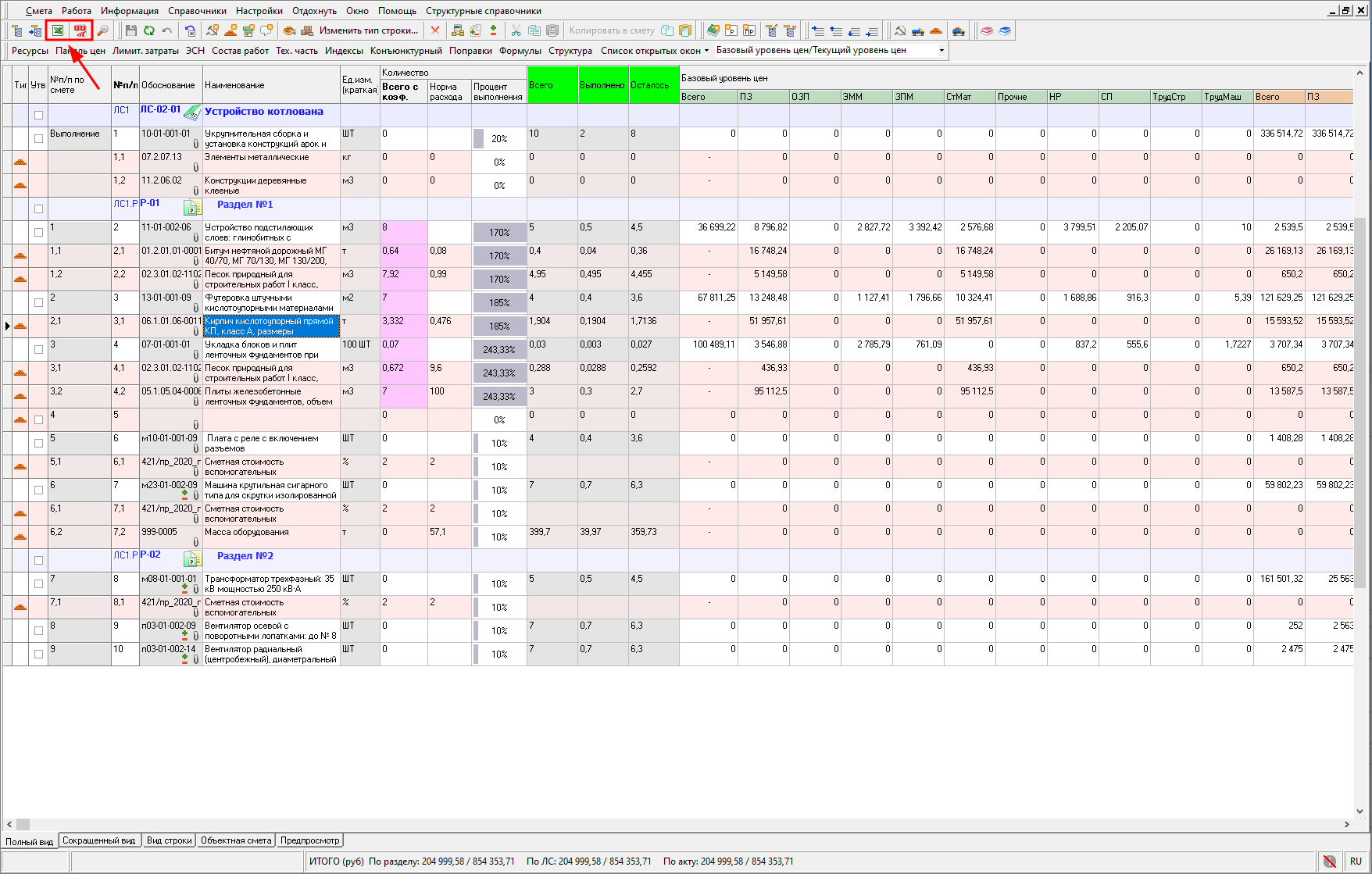Click the vertical scrollbar down arrow
1372x874 pixels.
(1359, 812)
